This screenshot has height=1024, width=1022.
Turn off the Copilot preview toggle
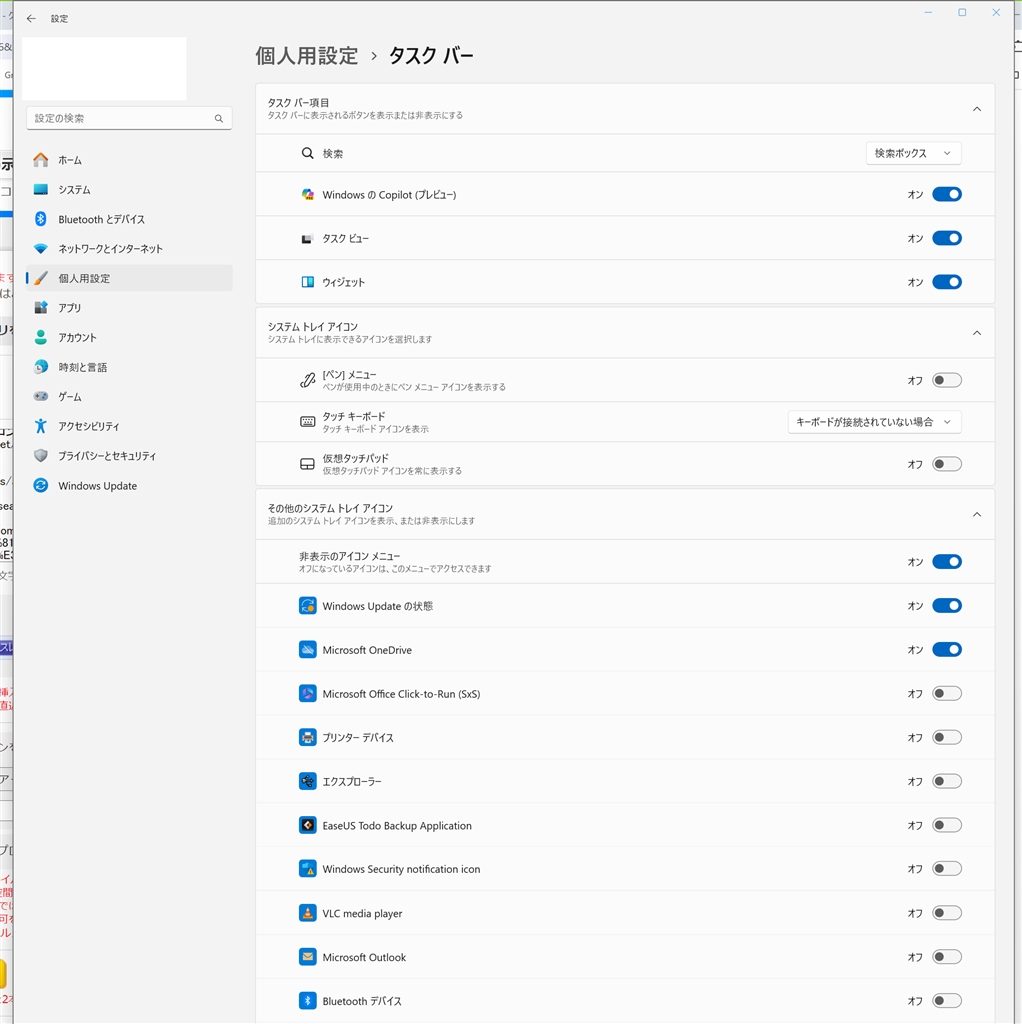pyautogui.click(x=947, y=195)
